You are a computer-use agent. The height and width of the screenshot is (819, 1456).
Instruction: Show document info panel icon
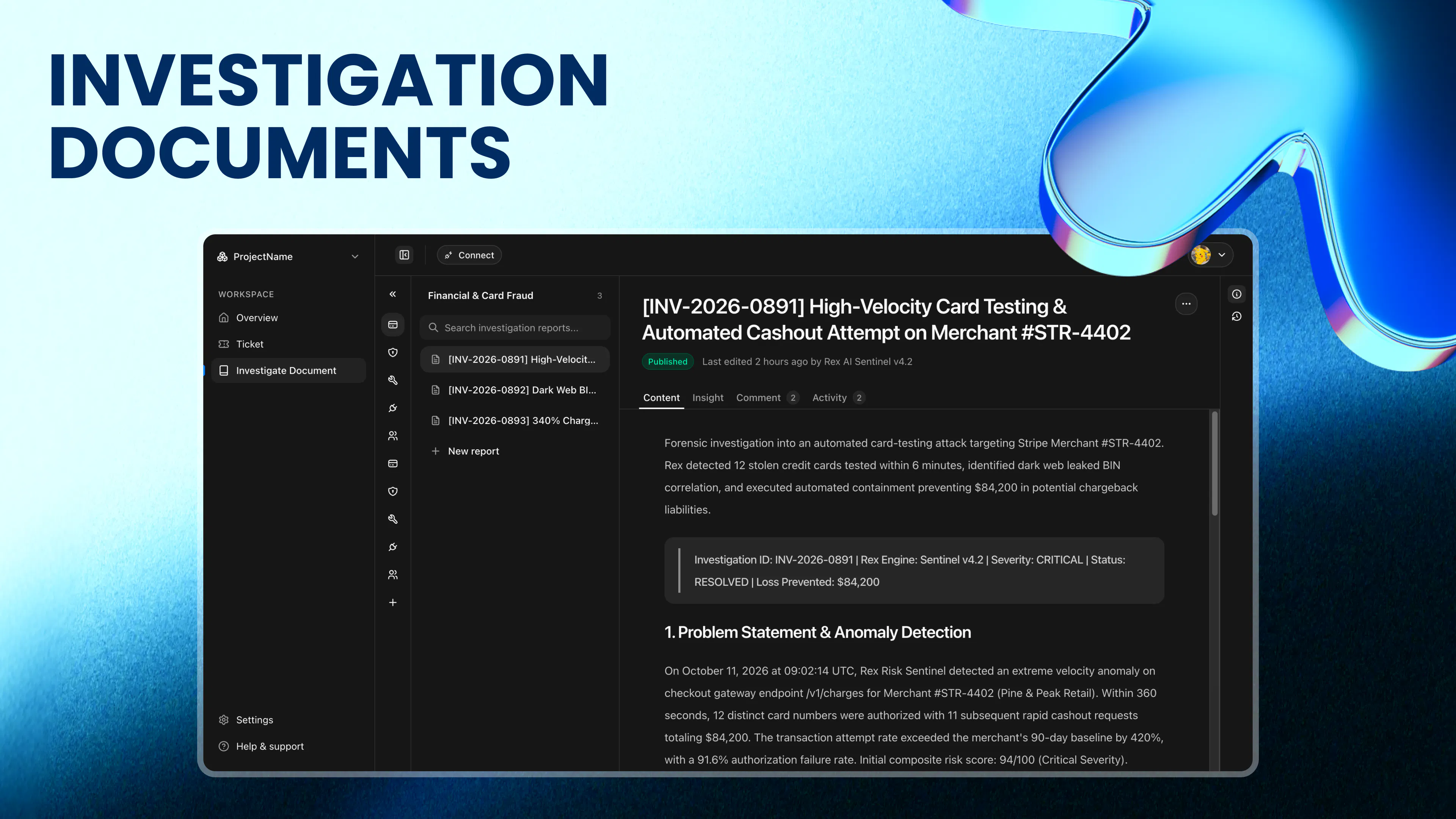1237,294
